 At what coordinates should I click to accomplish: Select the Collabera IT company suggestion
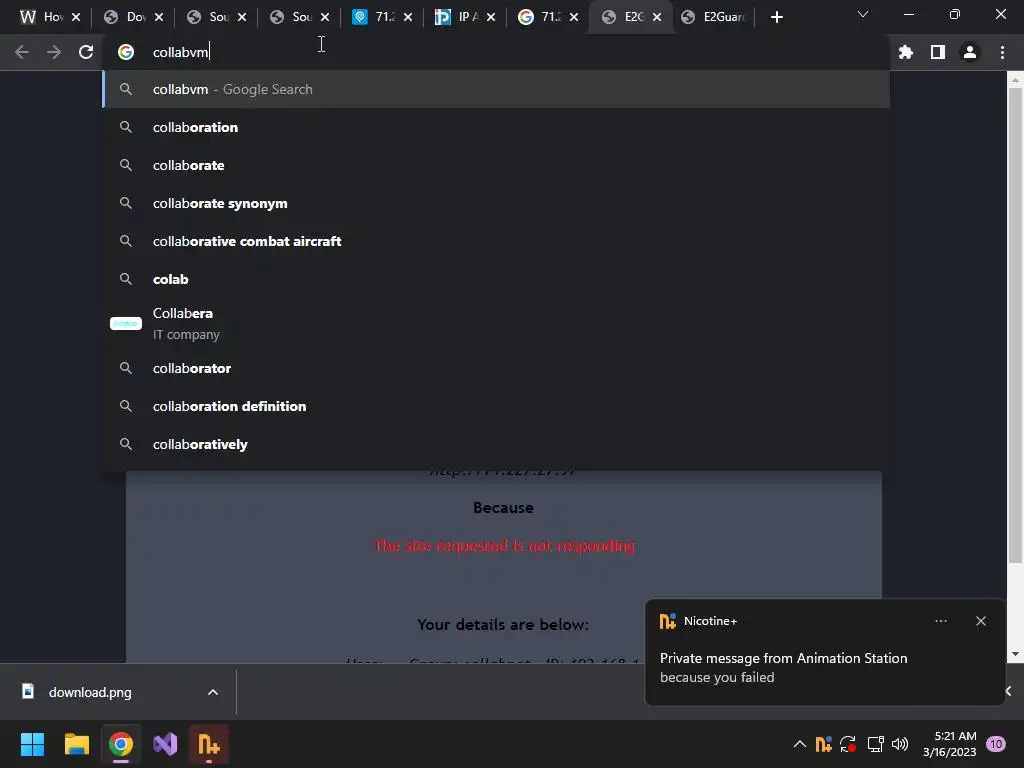point(496,323)
